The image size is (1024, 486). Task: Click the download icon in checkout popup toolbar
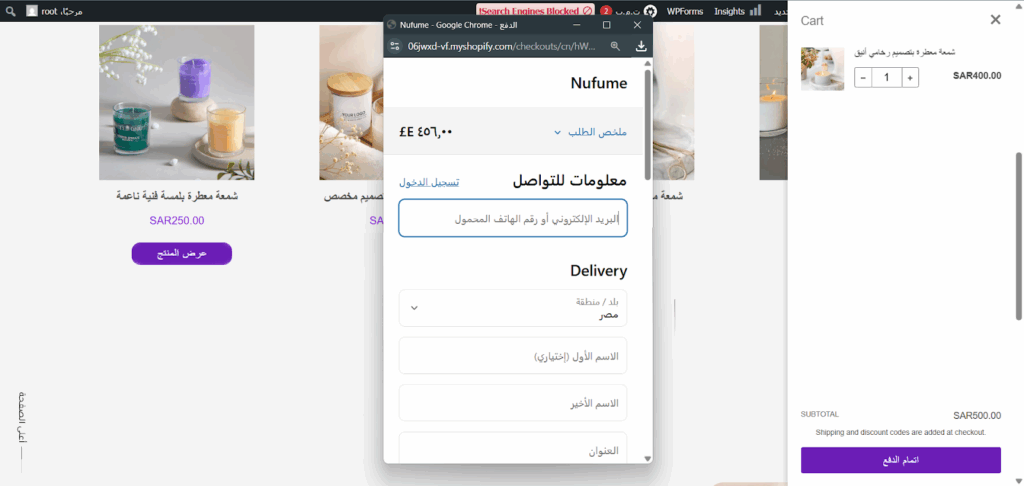pyautogui.click(x=641, y=46)
